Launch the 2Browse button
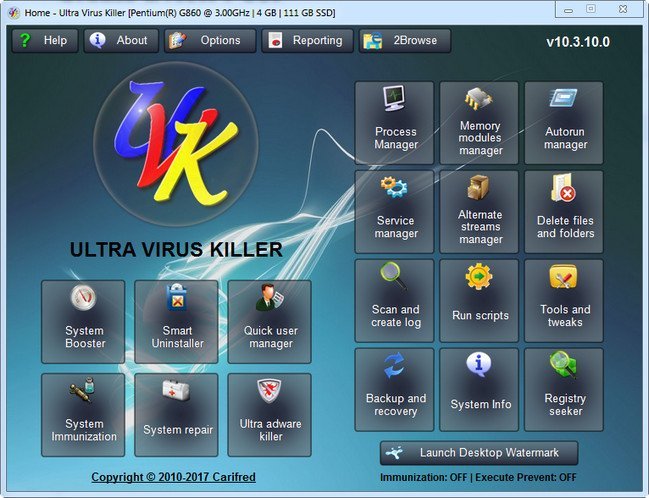The height and width of the screenshot is (498, 649). point(405,41)
